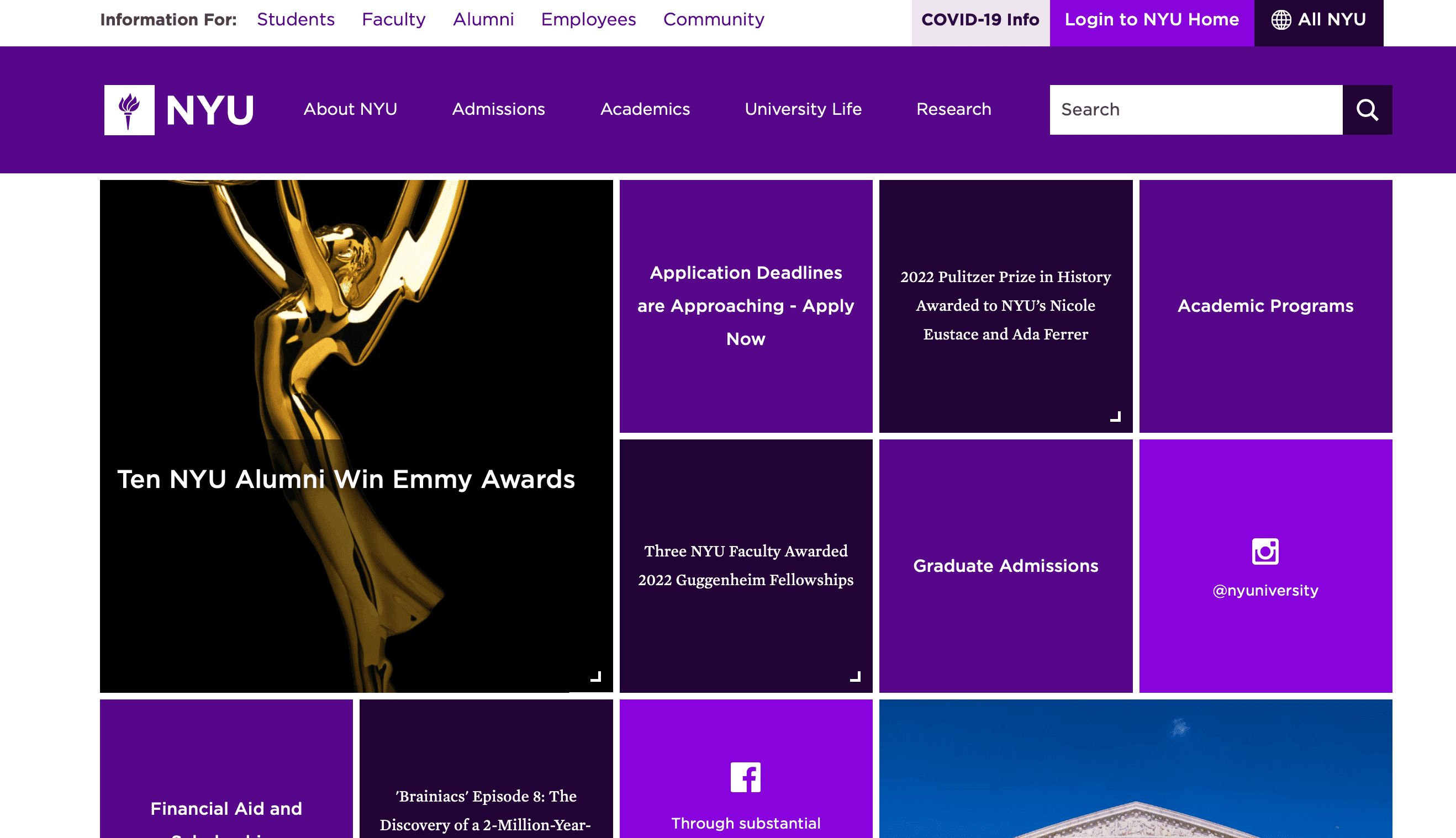This screenshot has height=838, width=1456.
Task: Open the Financial Aid tile
Action: 226,768
